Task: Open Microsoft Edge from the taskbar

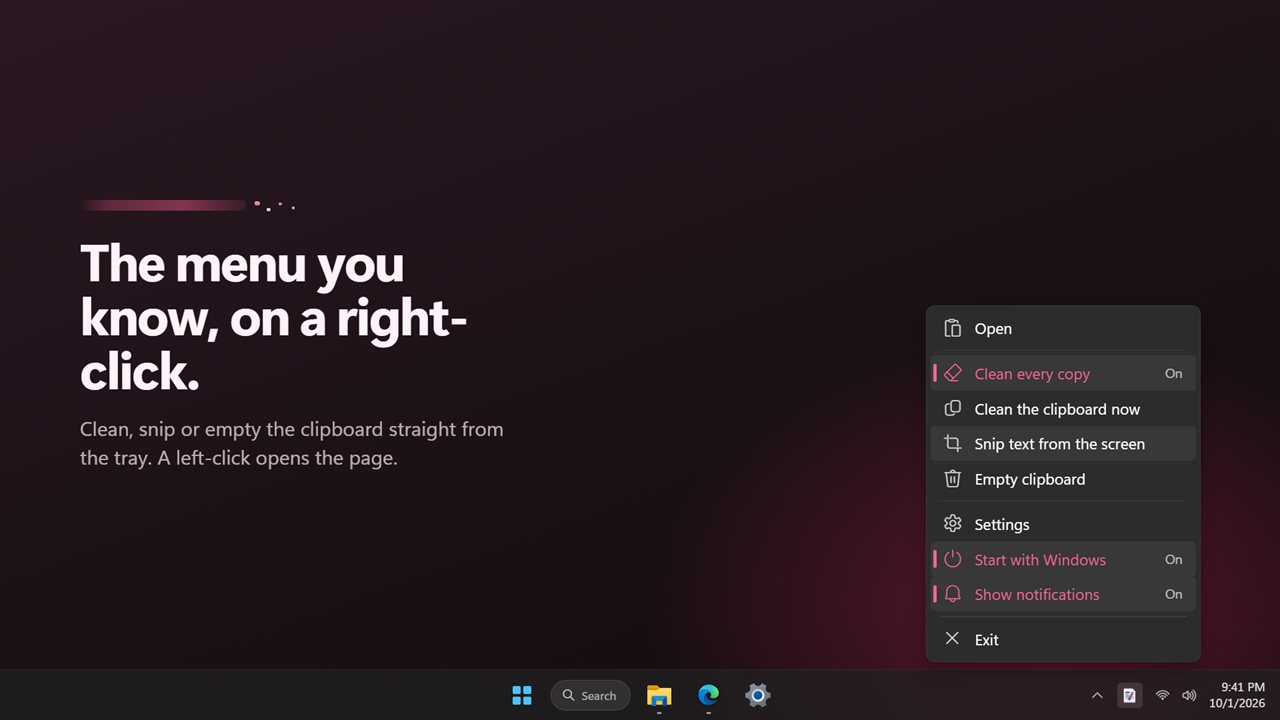Action: (708, 695)
